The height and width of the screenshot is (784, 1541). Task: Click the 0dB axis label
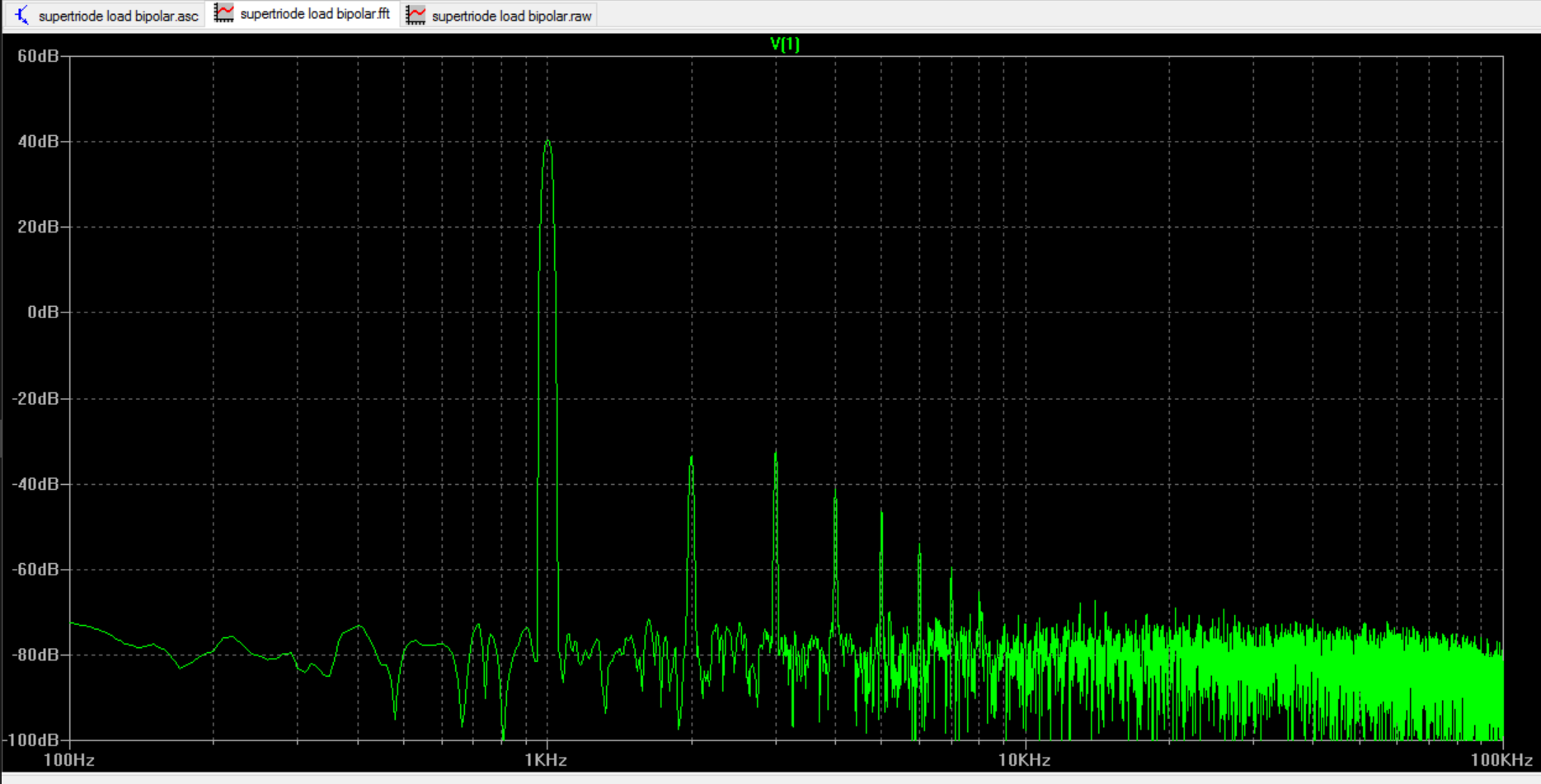(43, 312)
